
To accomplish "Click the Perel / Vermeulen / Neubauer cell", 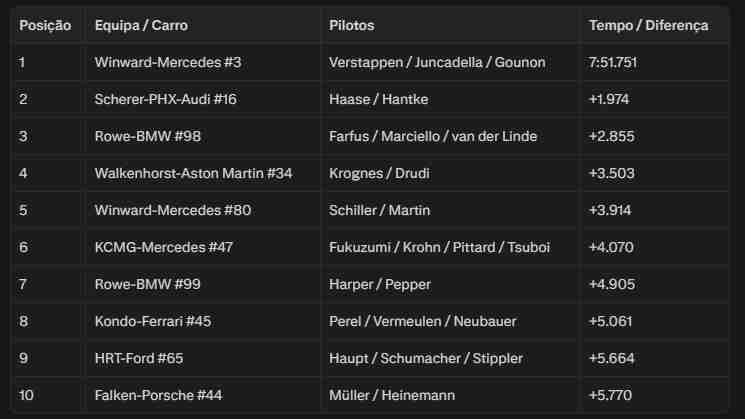I will [x=410, y=321].
